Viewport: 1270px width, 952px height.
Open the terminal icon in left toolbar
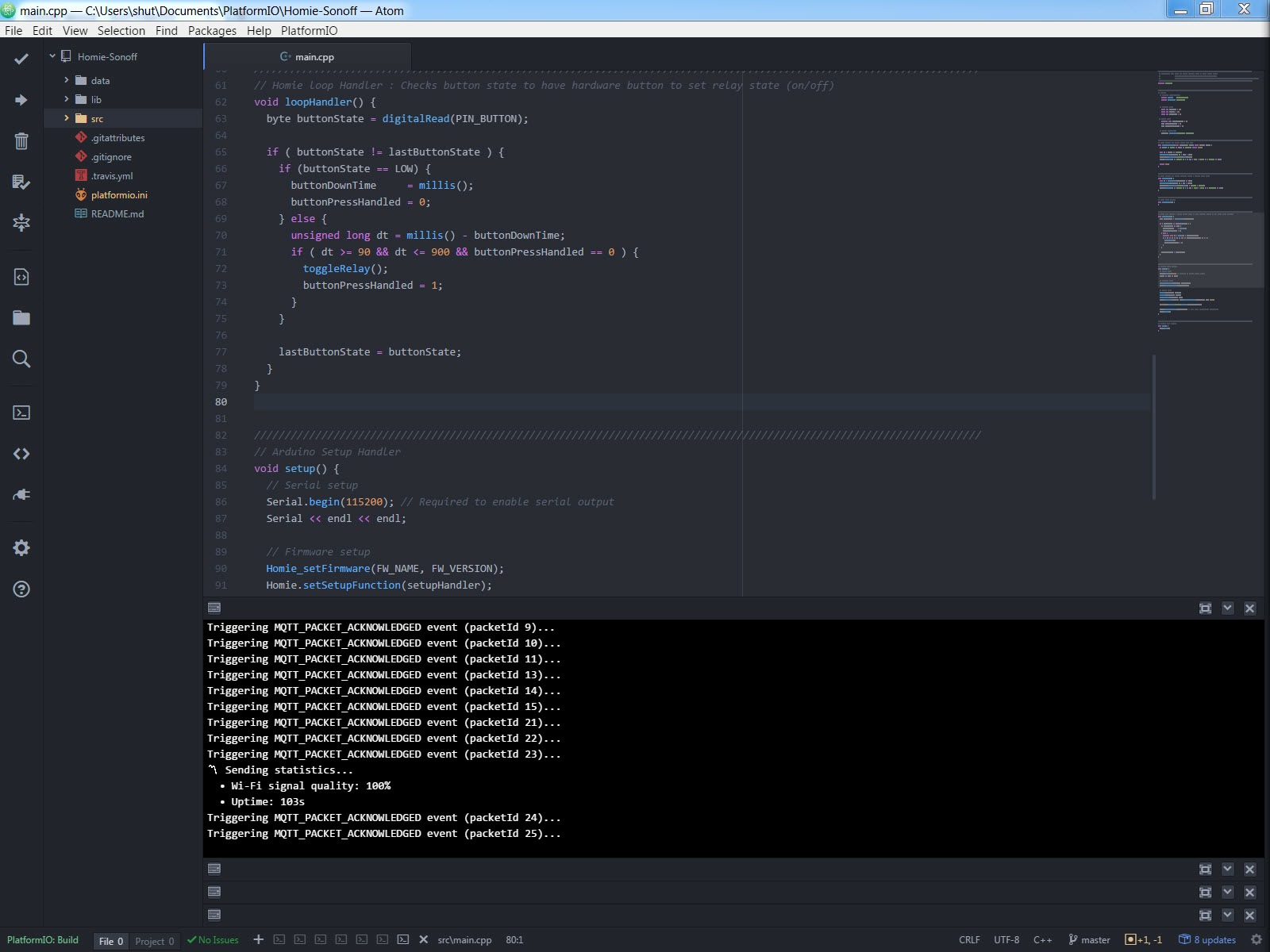pyautogui.click(x=21, y=413)
